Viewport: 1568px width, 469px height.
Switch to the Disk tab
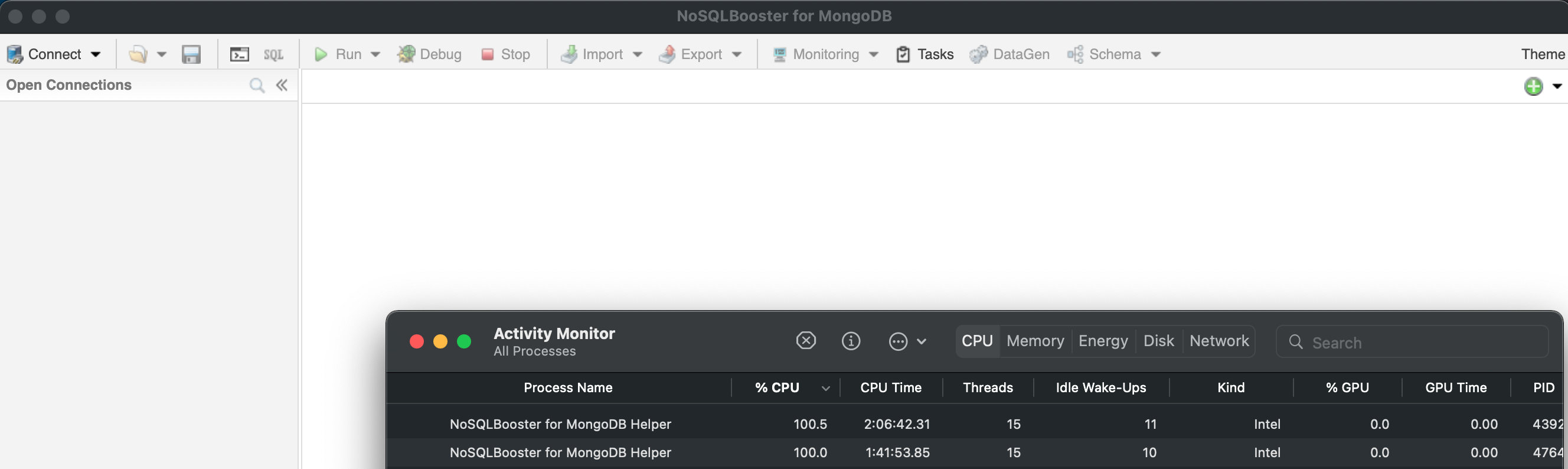click(x=1158, y=341)
